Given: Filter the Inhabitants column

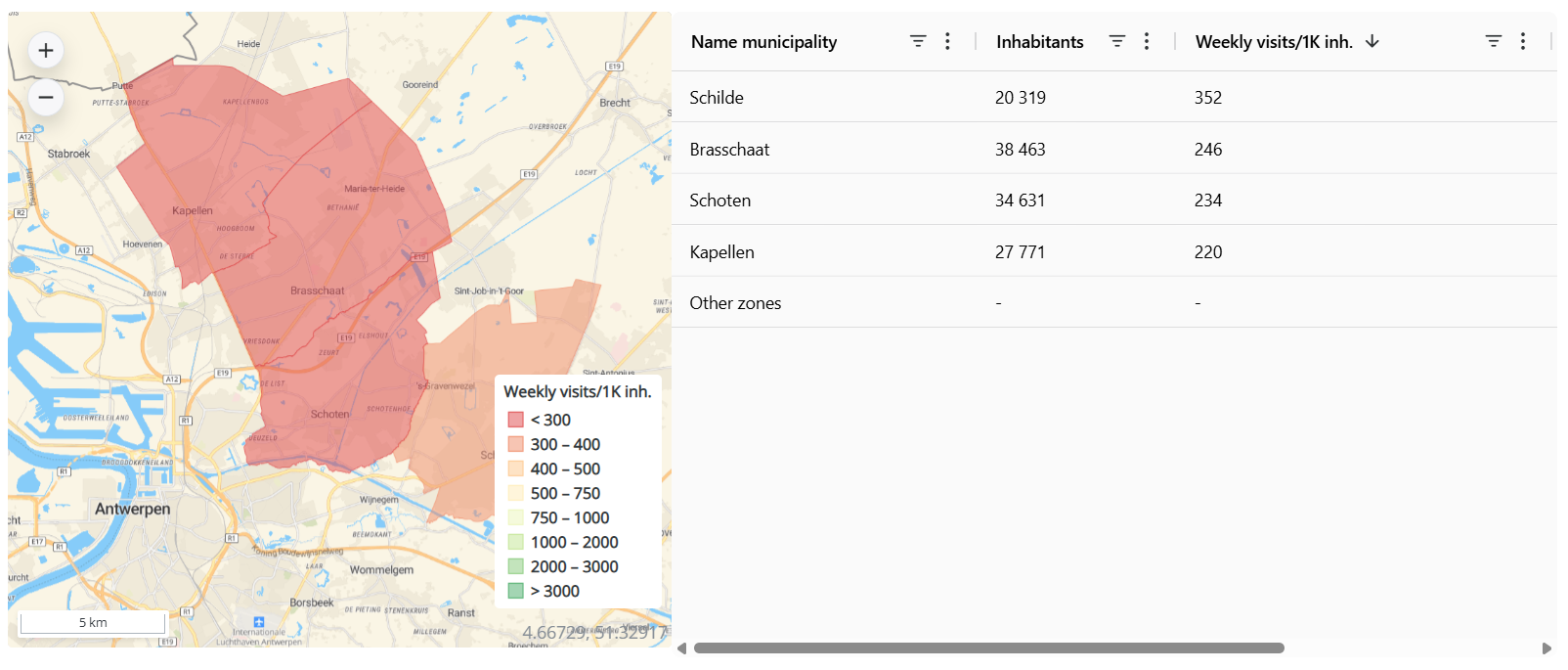Looking at the screenshot, I should click(1117, 41).
